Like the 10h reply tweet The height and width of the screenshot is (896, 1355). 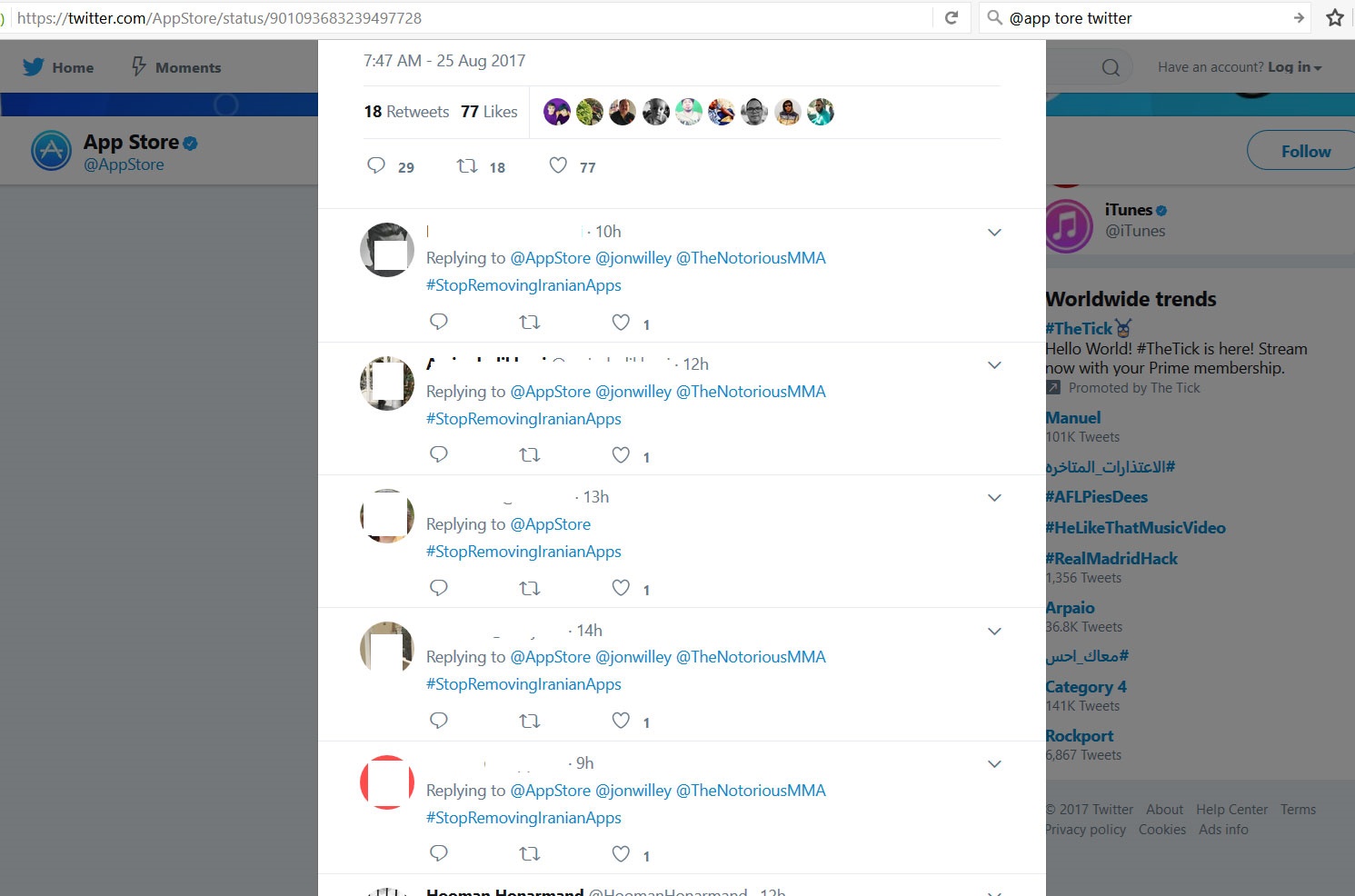click(x=621, y=322)
